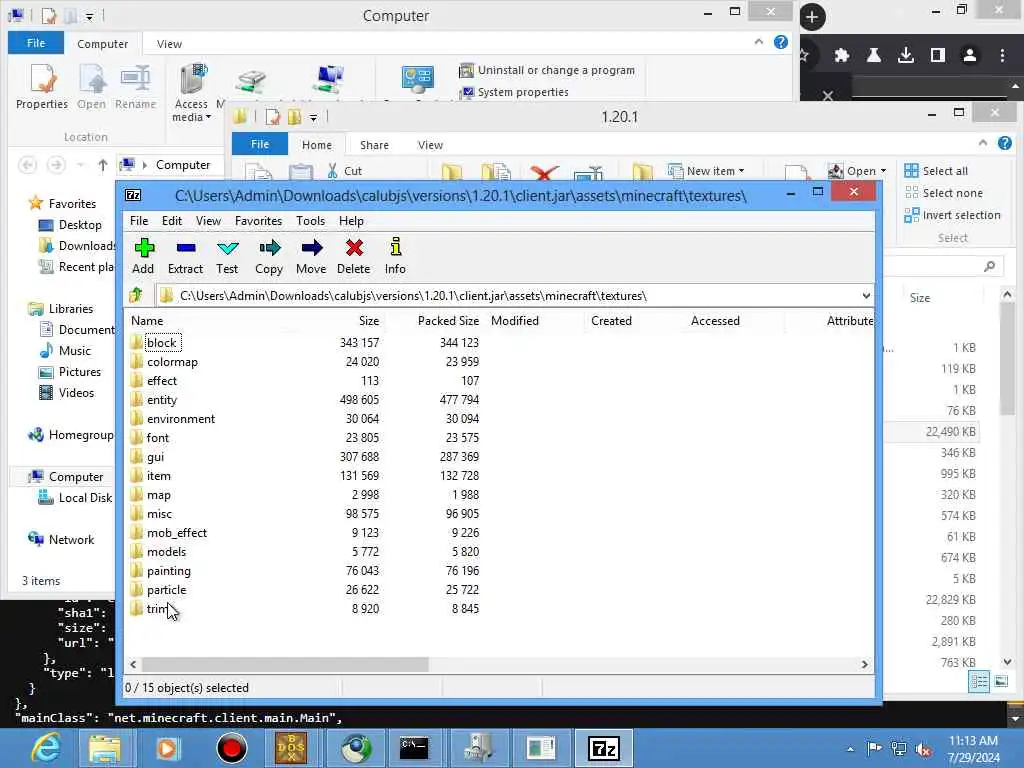Choose the Move toolbar icon
Screen dimensions: 1024x768
pos(311,256)
